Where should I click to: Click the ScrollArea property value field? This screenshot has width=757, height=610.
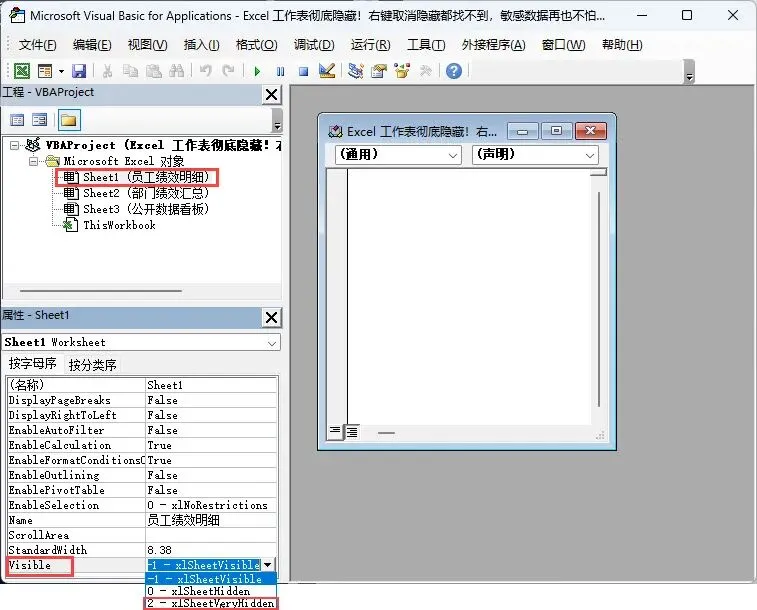211,535
